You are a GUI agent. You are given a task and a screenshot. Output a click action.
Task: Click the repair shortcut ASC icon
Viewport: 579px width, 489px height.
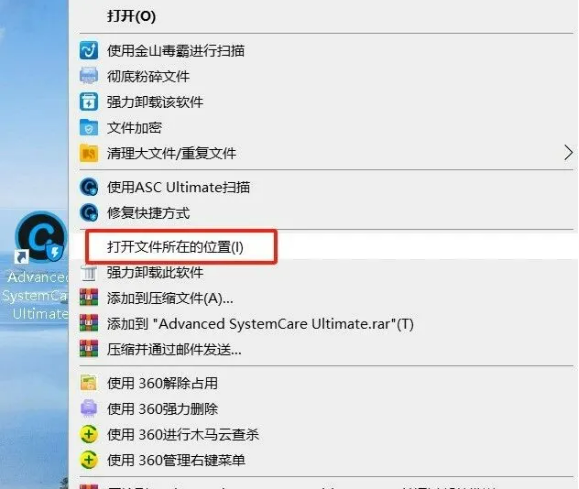tap(89, 212)
